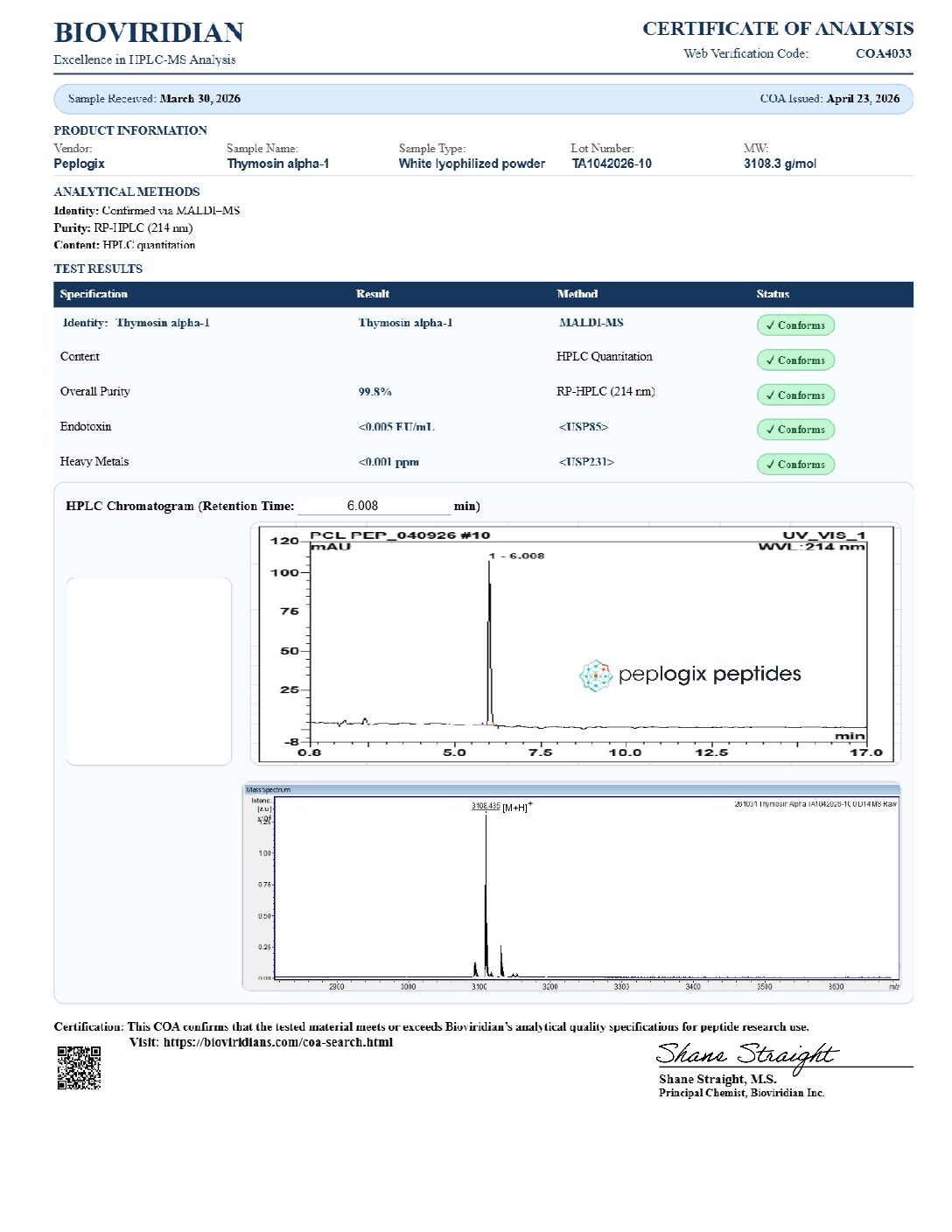
Task: Select the <0.001 ppm heavy metals result
Action: point(388,462)
